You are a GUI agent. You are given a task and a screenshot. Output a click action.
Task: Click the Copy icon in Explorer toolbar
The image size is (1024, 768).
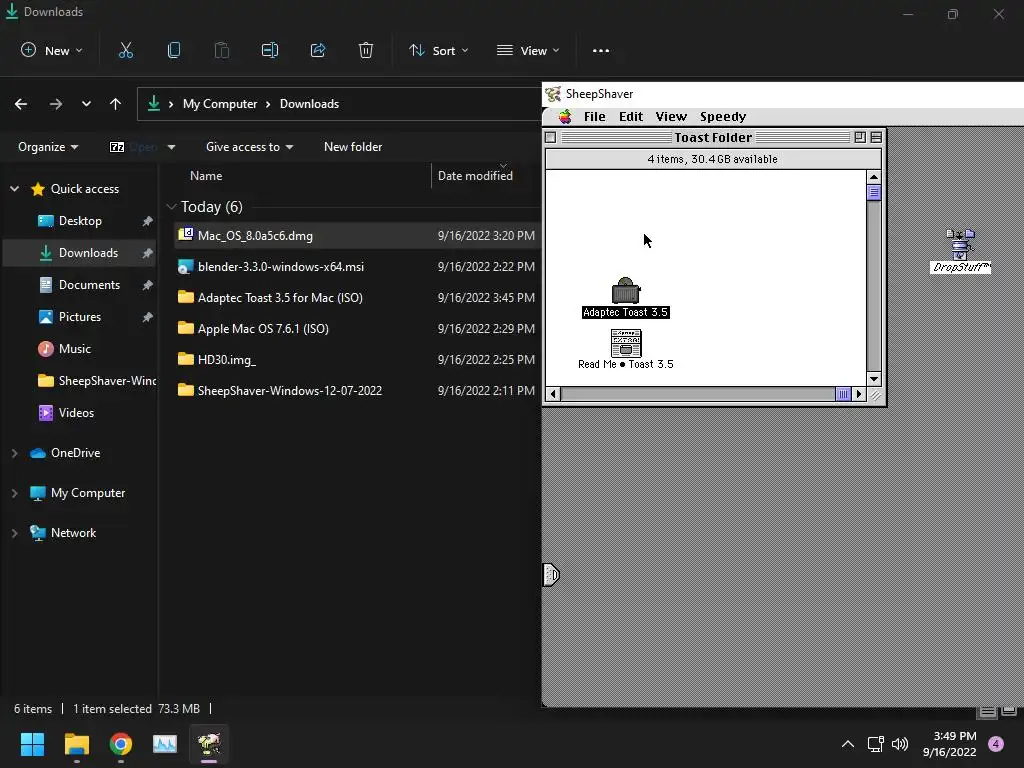pos(174,50)
